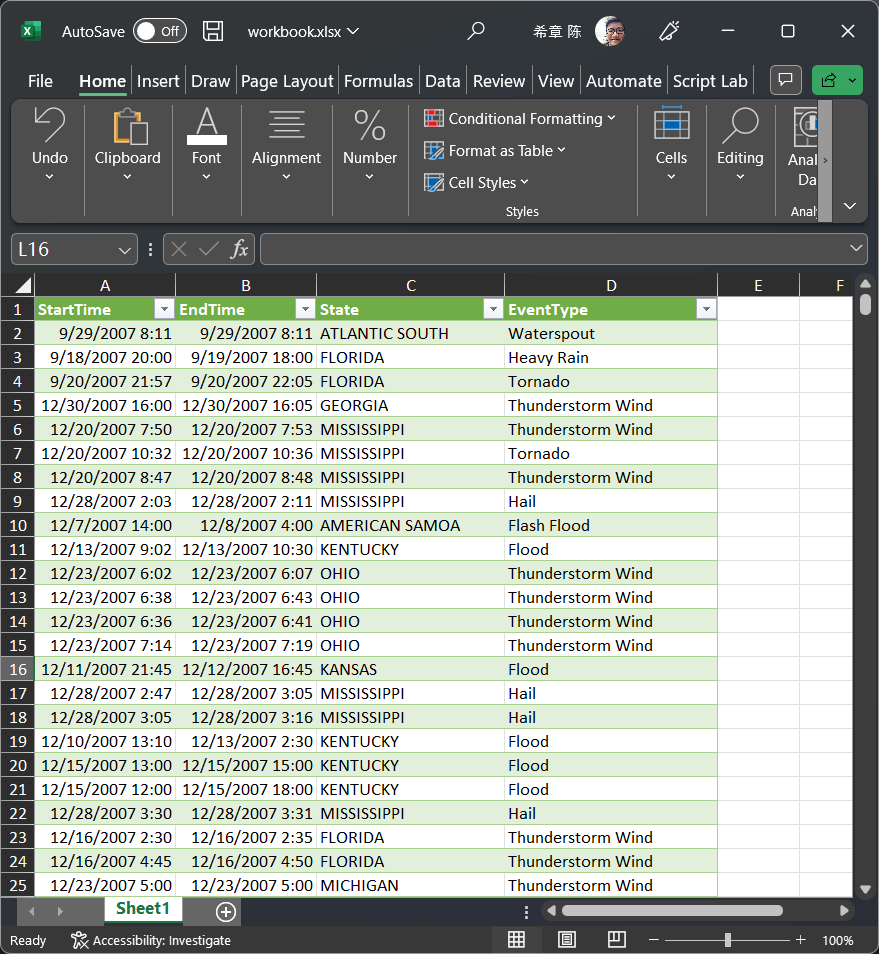Viewport: 879px width, 954px height.
Task: Save the workbook with the floppy disk icon
Action: point(212,31)
